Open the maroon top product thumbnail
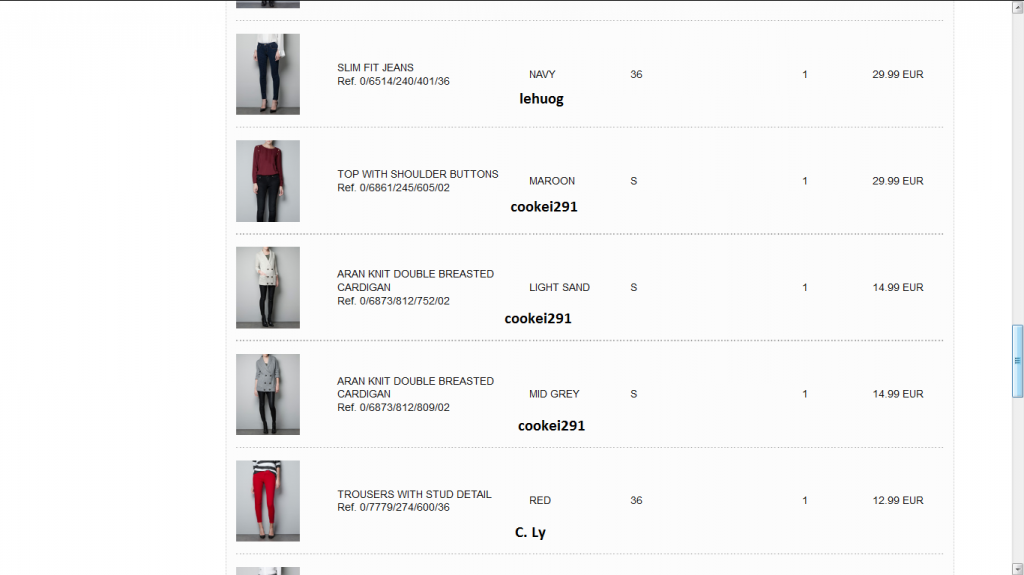Screen dimensions: 1024x575 [268, 181]
